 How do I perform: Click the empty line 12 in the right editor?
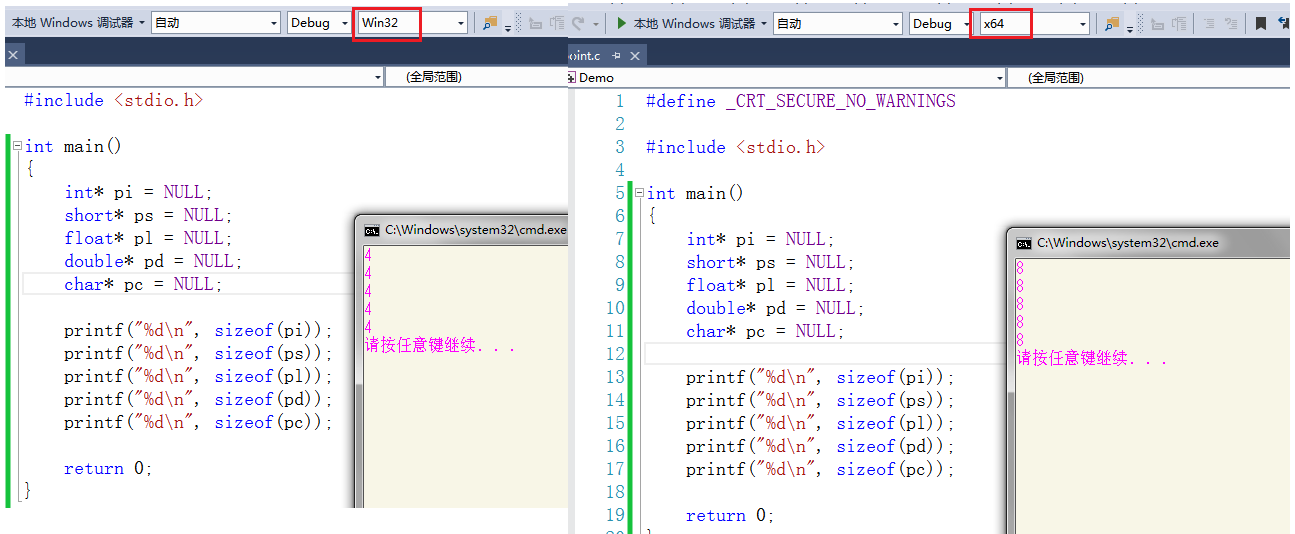(x=825, y=354)
